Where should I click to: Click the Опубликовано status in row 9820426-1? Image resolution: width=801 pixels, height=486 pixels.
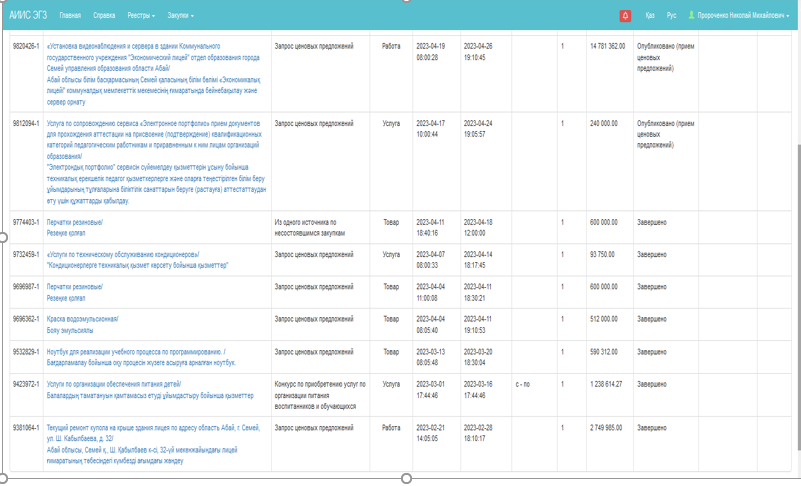tap(666, 57)
